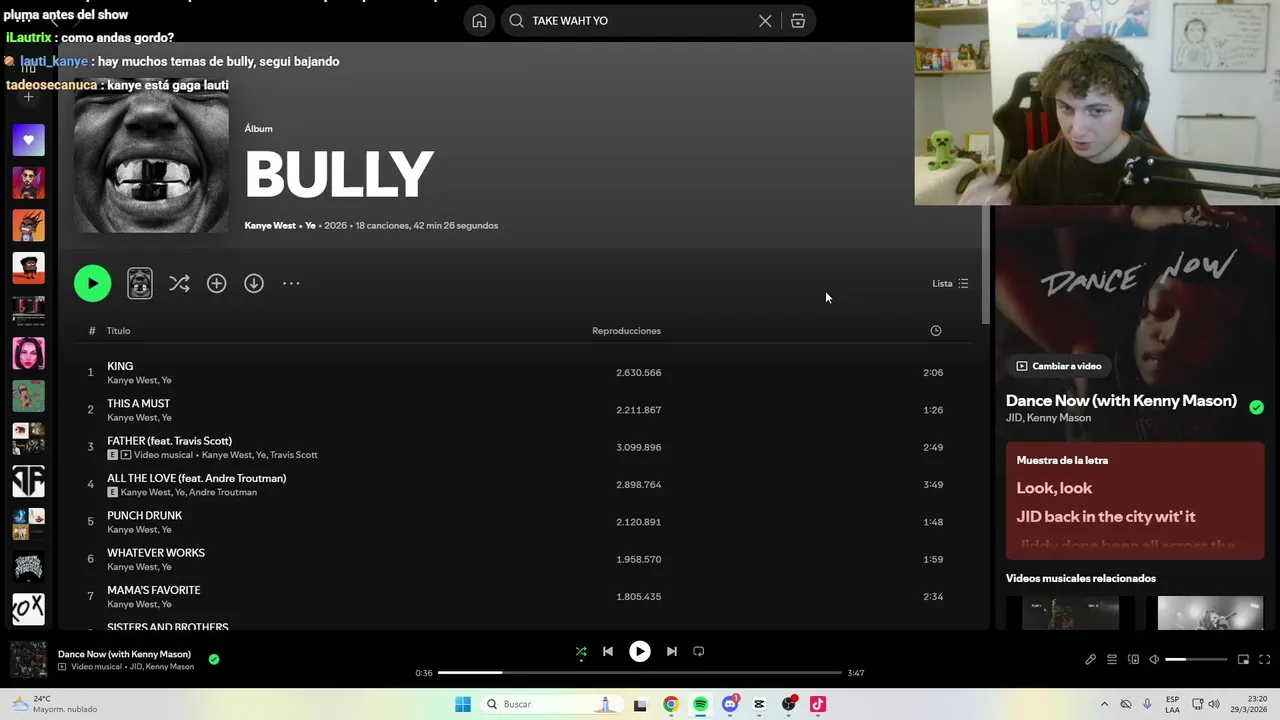Open the miniplayer icon
Image resolution: width=1280 pixels, height=720 pixels.
pyautogui.click(x=1243, y=660)
